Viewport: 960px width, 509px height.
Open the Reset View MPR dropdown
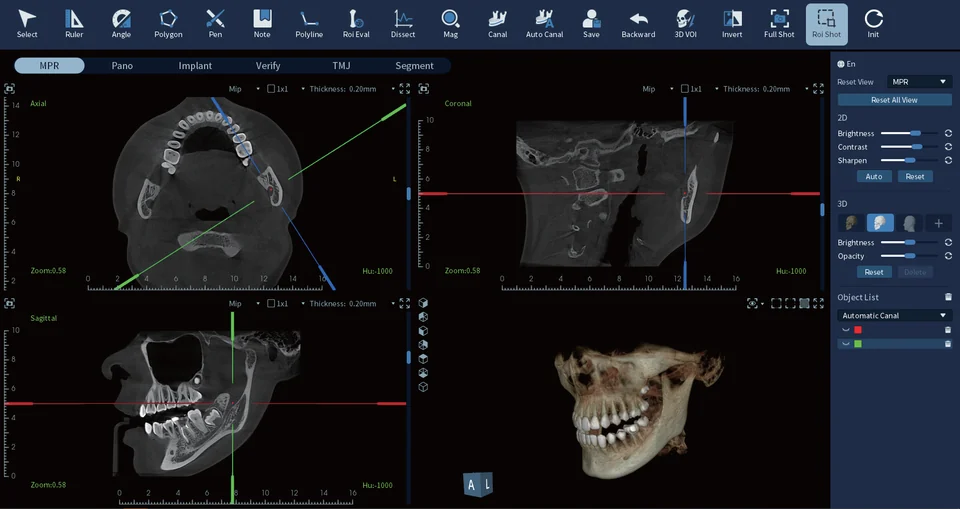(x=919, y=81)
